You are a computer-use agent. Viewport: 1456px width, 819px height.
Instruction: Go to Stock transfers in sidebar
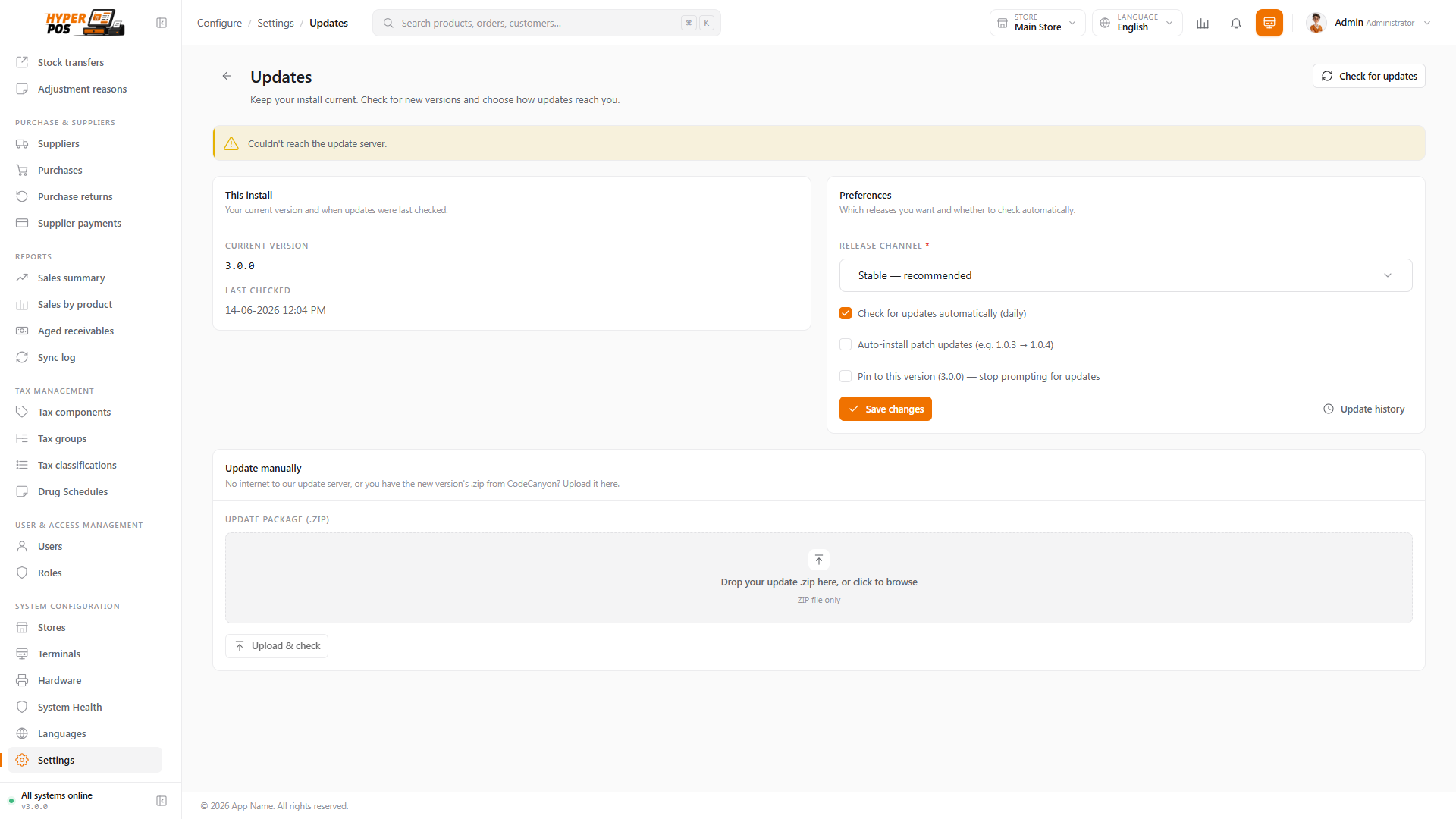(x=85, y=62)
